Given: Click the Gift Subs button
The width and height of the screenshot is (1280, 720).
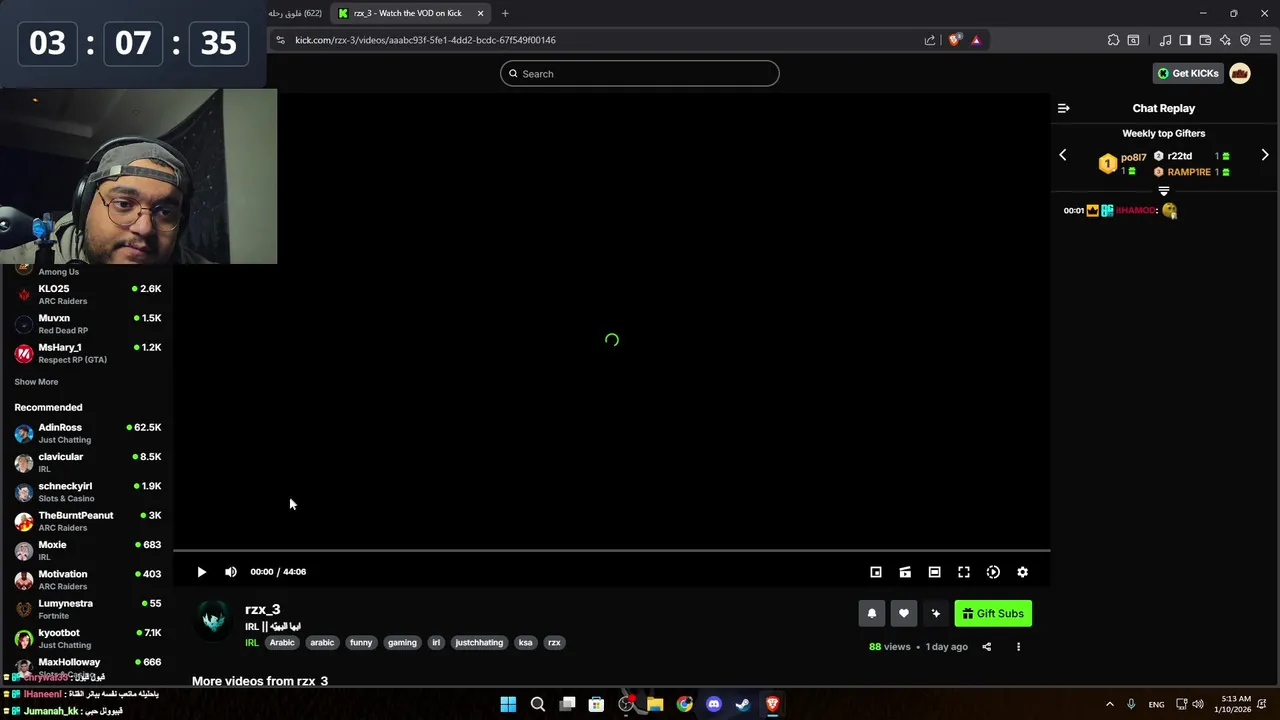Looking at the screenshot, I should [x=993, y=614].
